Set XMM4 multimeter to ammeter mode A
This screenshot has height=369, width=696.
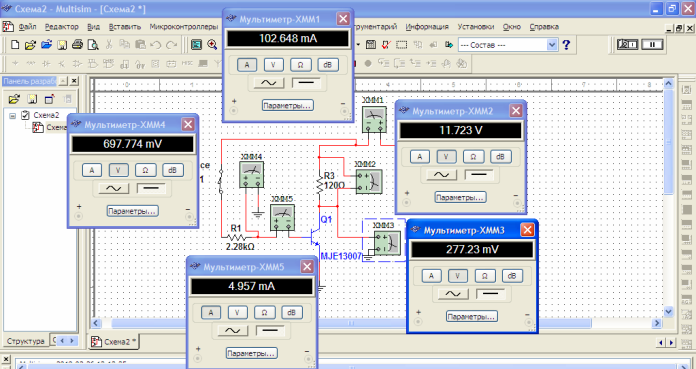click(x=92, y=170)
